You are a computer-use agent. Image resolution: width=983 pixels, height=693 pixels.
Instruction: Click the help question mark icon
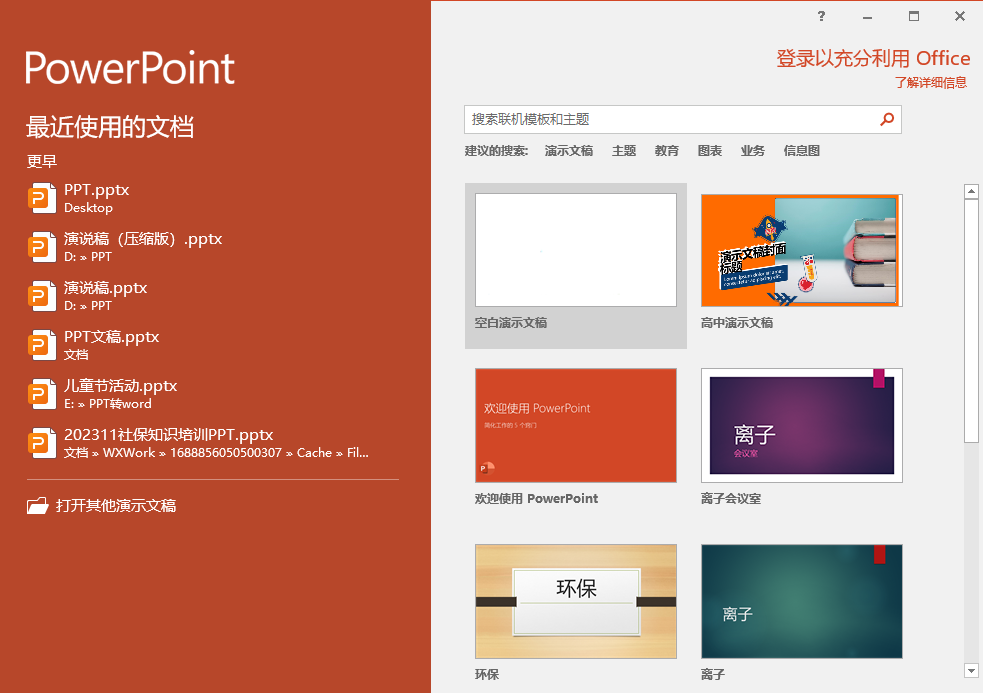pyautogui.click(x=821, y=16)
